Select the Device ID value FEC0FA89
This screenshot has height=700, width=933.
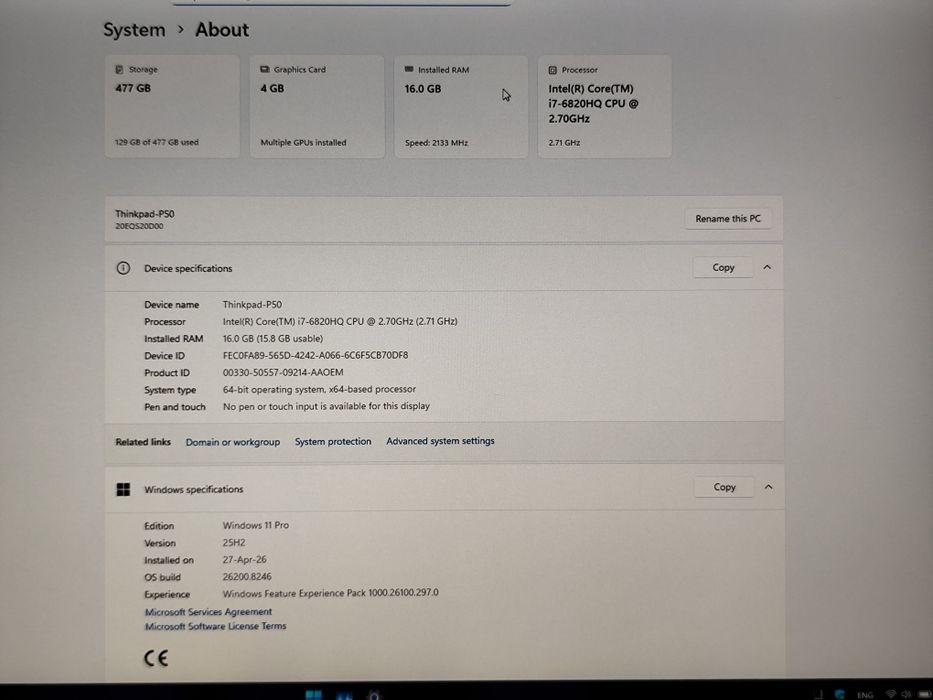[315, 355]
